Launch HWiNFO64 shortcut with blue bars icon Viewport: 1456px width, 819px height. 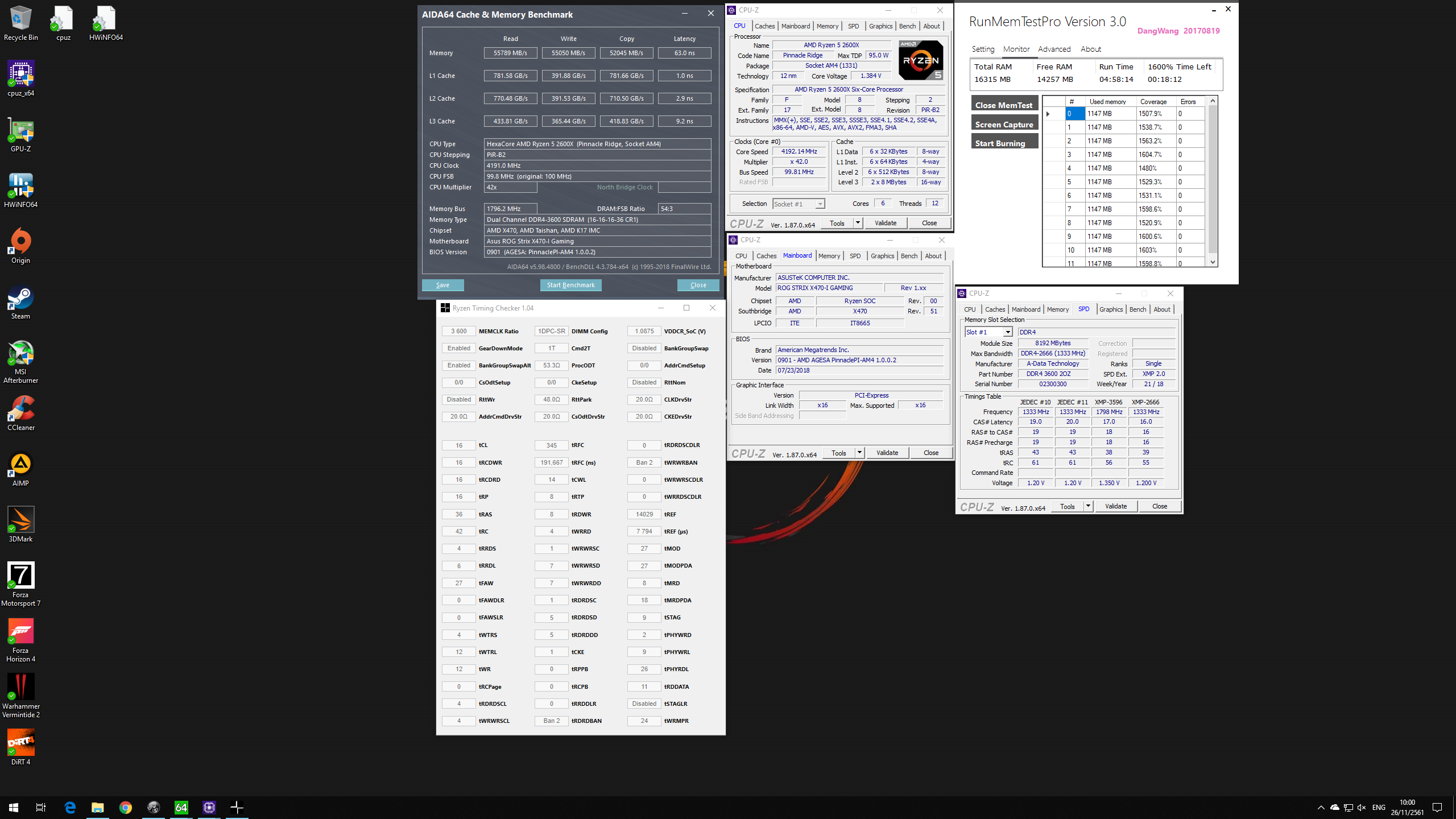pyautogui.click(x=20, y=190)
